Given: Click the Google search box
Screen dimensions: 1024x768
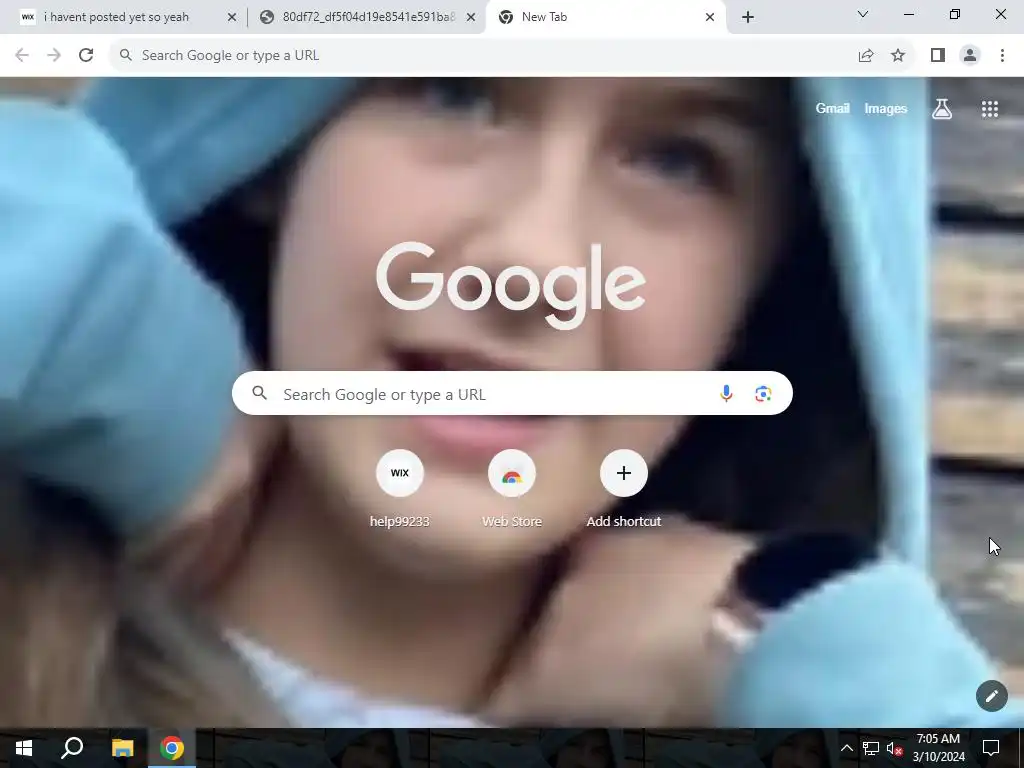Looking at the screenshot, I should [x=512, y=393].
